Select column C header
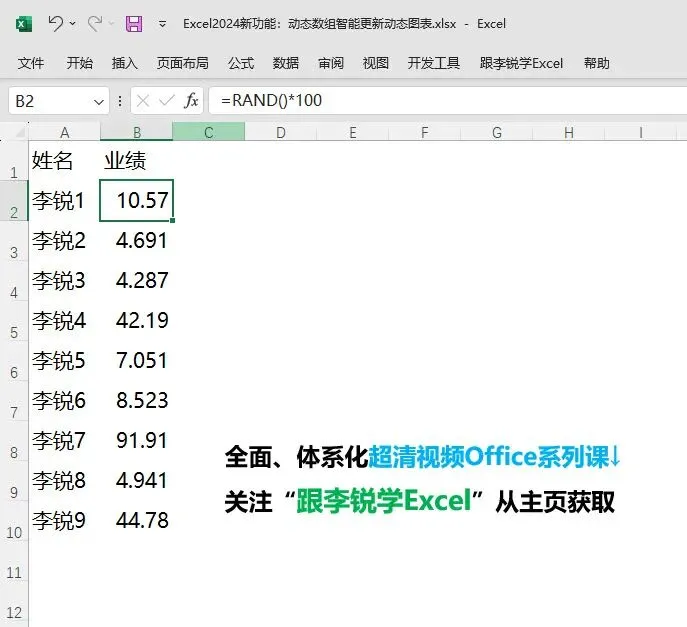The width and height of the screenshot is (687, 627). point(209,132)
